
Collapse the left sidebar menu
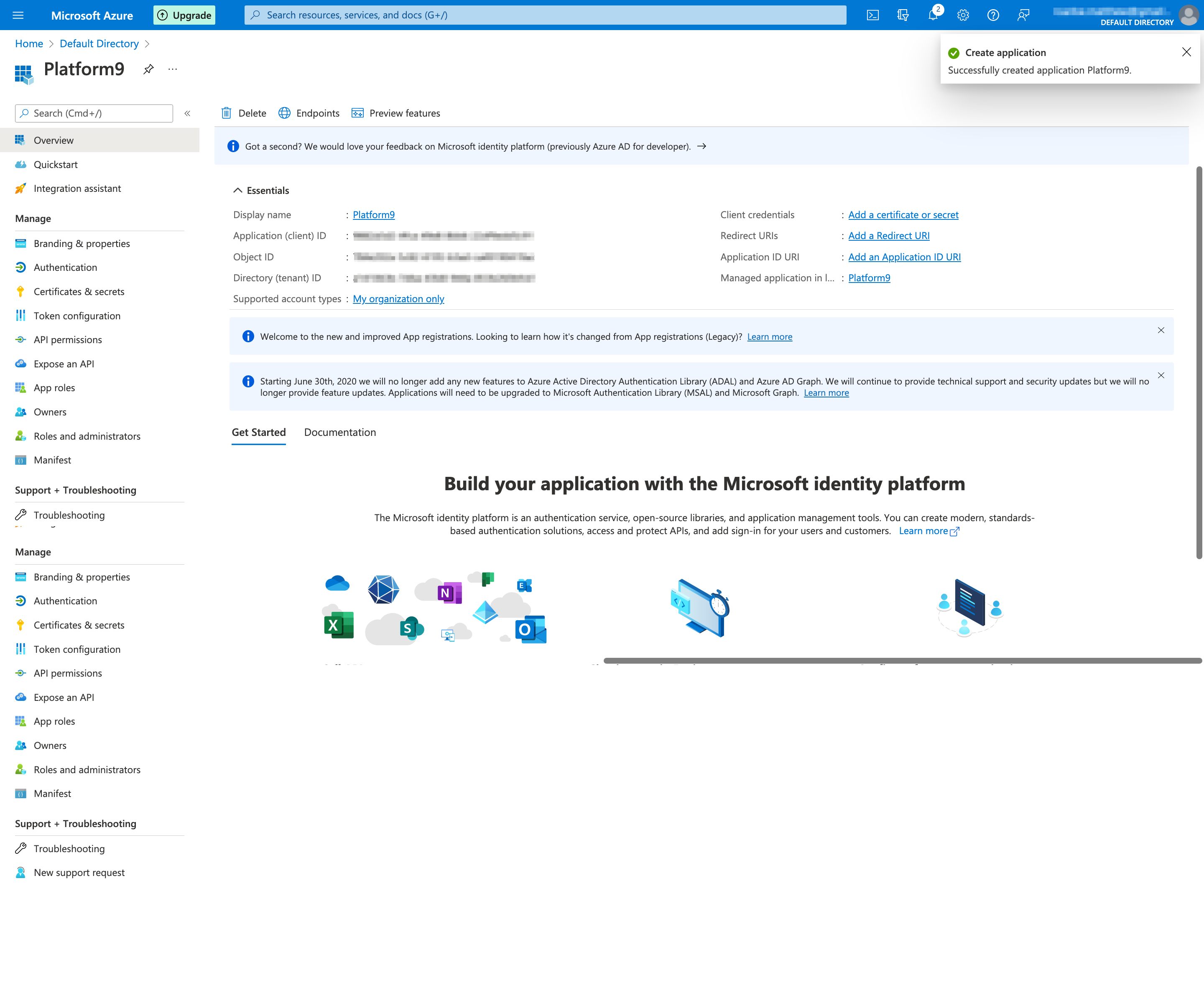coord(187,114)
